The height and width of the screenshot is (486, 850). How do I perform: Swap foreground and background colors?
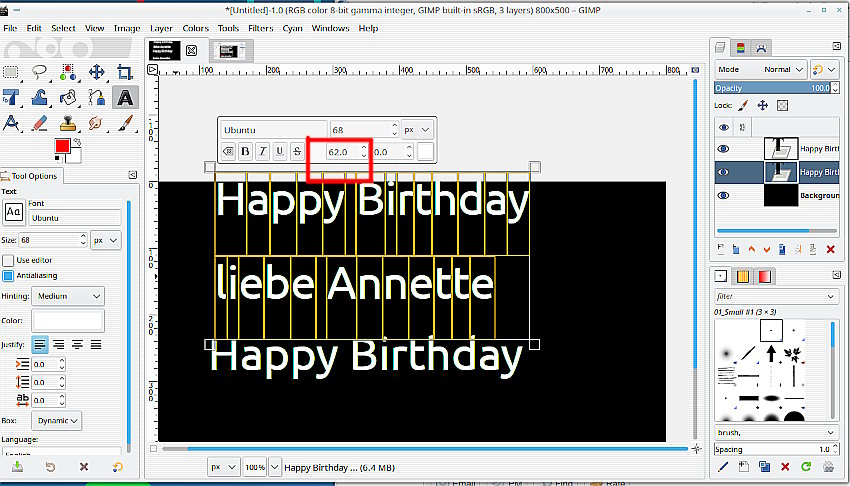pyautogui.click(x=77, y=142)
